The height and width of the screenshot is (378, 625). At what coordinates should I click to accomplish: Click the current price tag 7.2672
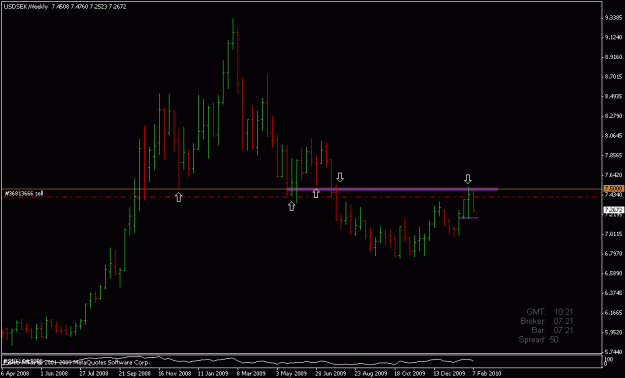click(x=613, y=210)
